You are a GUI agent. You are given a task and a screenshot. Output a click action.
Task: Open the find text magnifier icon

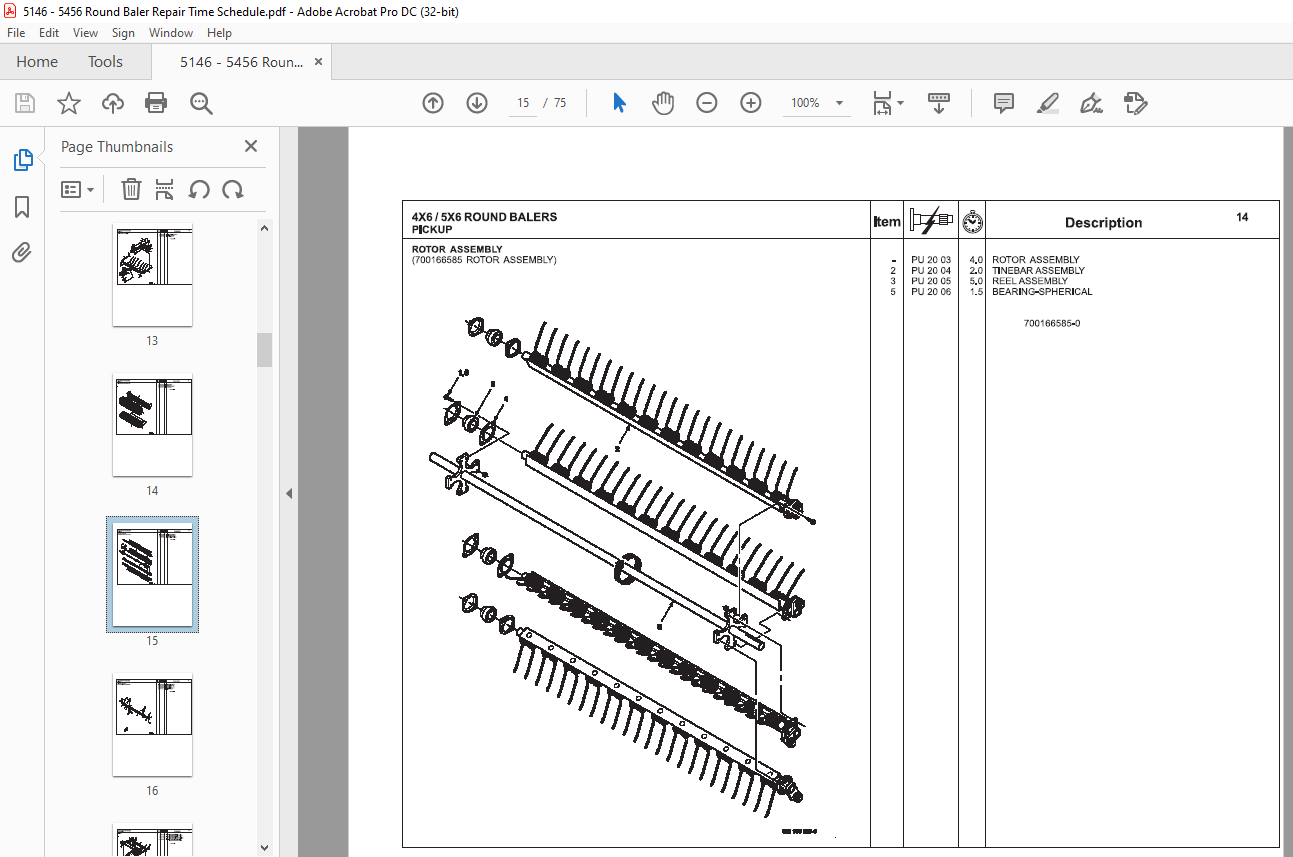(x=201, y=103)
